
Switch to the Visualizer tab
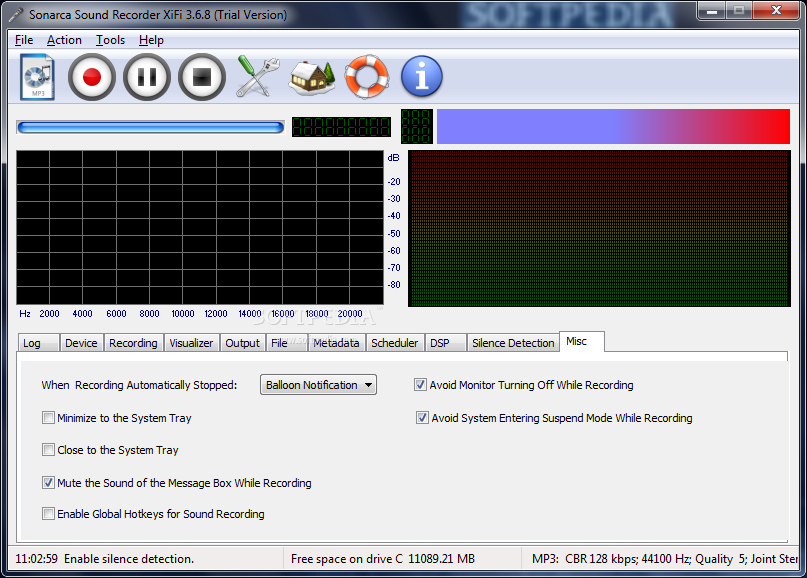tap(191, 343)
